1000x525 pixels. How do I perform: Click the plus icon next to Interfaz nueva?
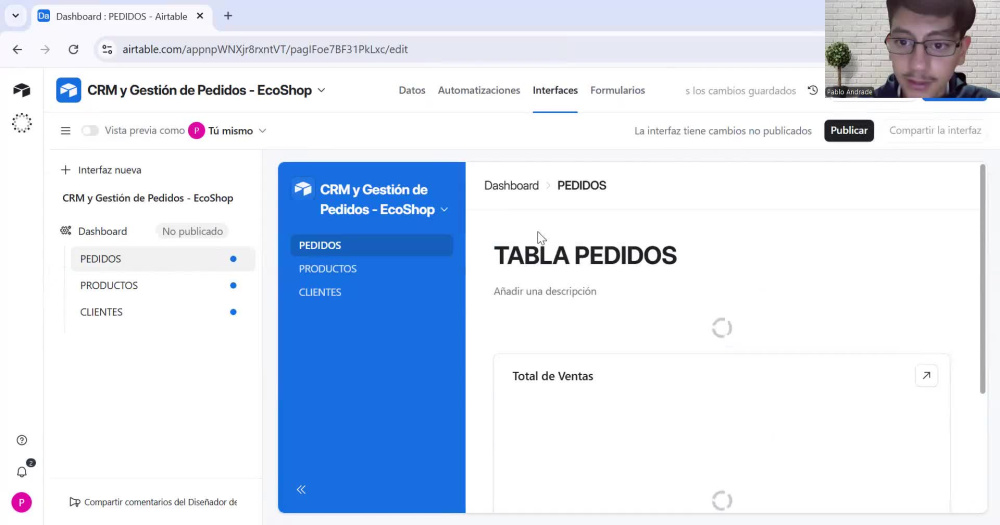click(65, 170)
